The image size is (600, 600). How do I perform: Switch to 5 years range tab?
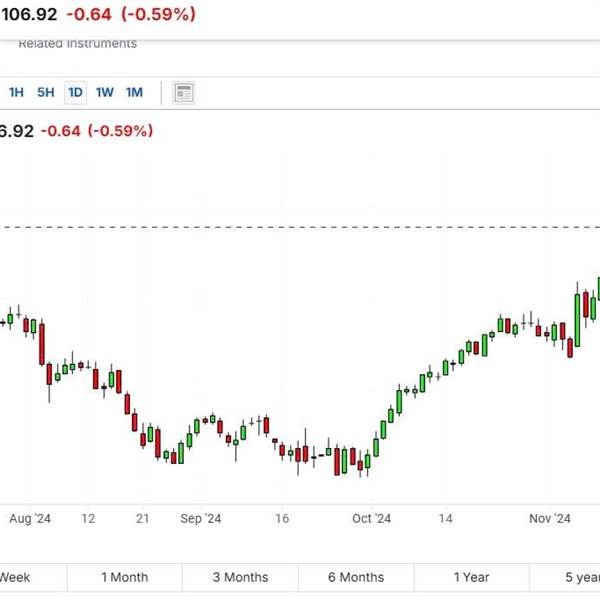pyautogui.click(x=565, y=577)
